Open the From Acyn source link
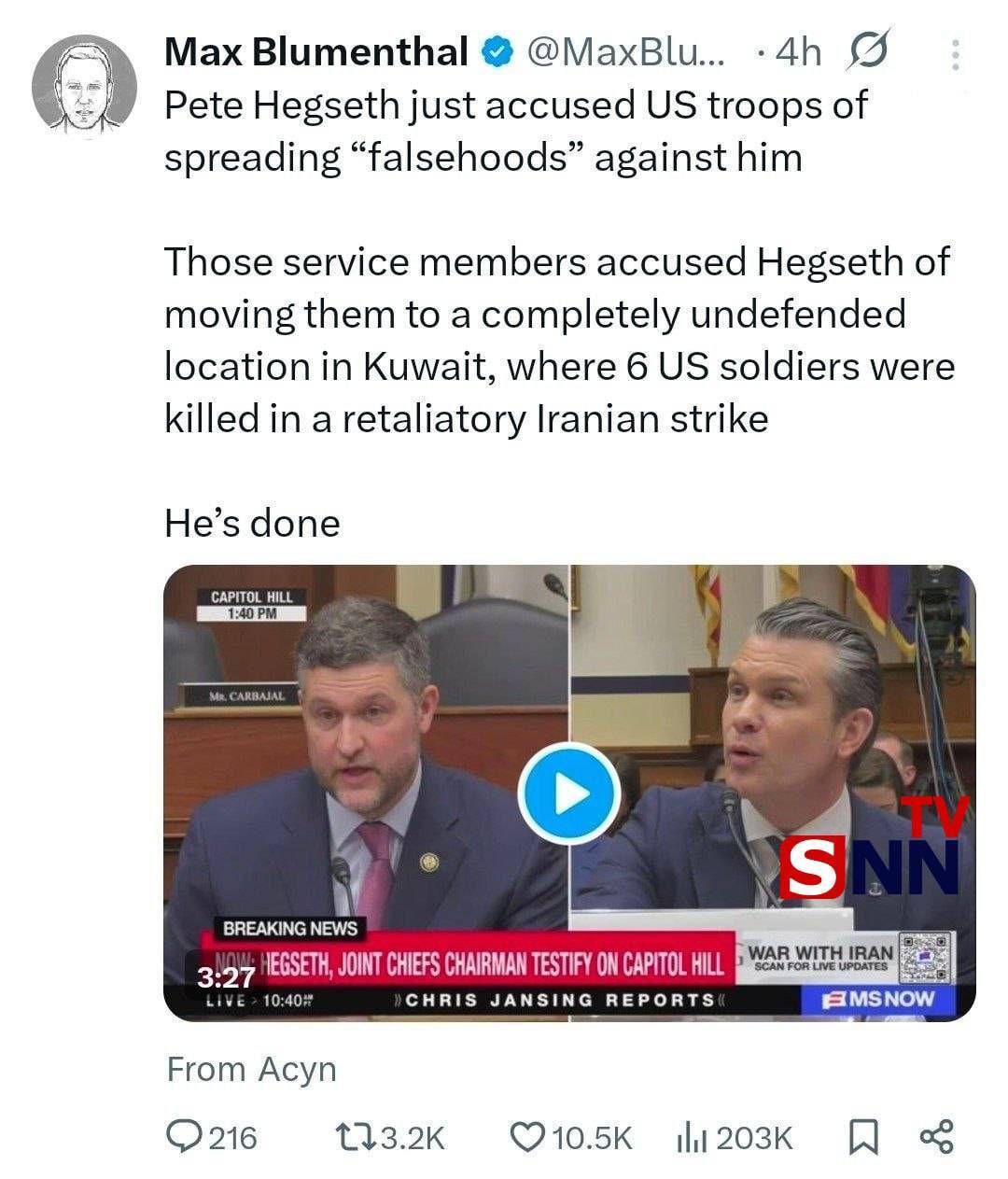Screen dimensions: 1008x1179 pos(251,1069)
